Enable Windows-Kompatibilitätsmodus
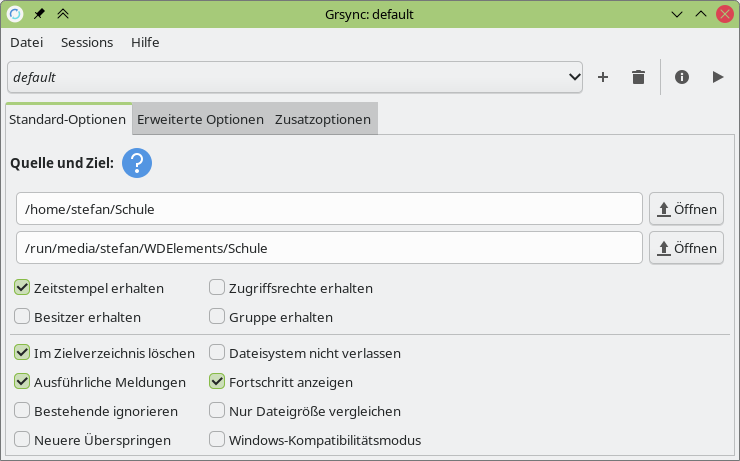Image resolution: width=740 pixels, height=461 pixels. click(x=217, y=439)
